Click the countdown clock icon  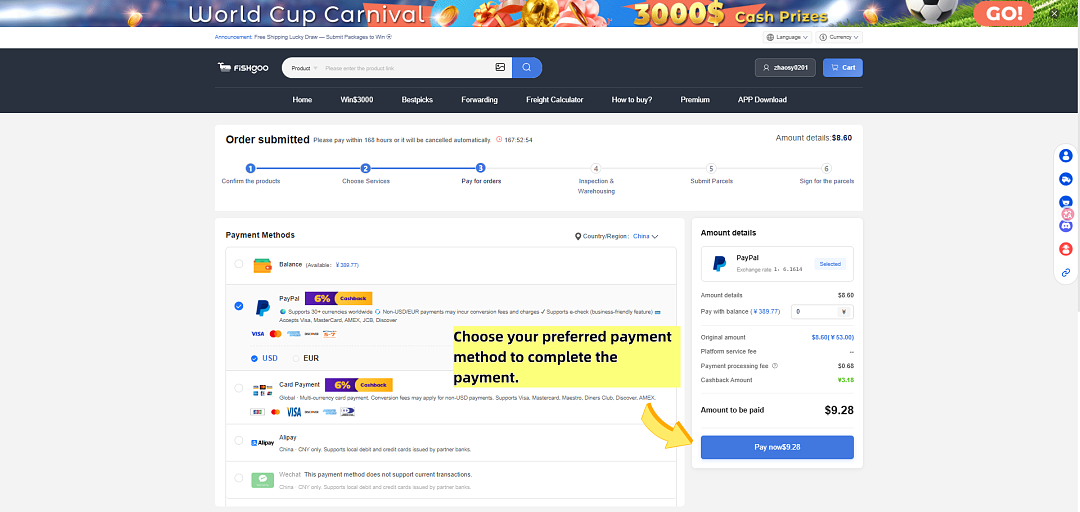[499, 140]
